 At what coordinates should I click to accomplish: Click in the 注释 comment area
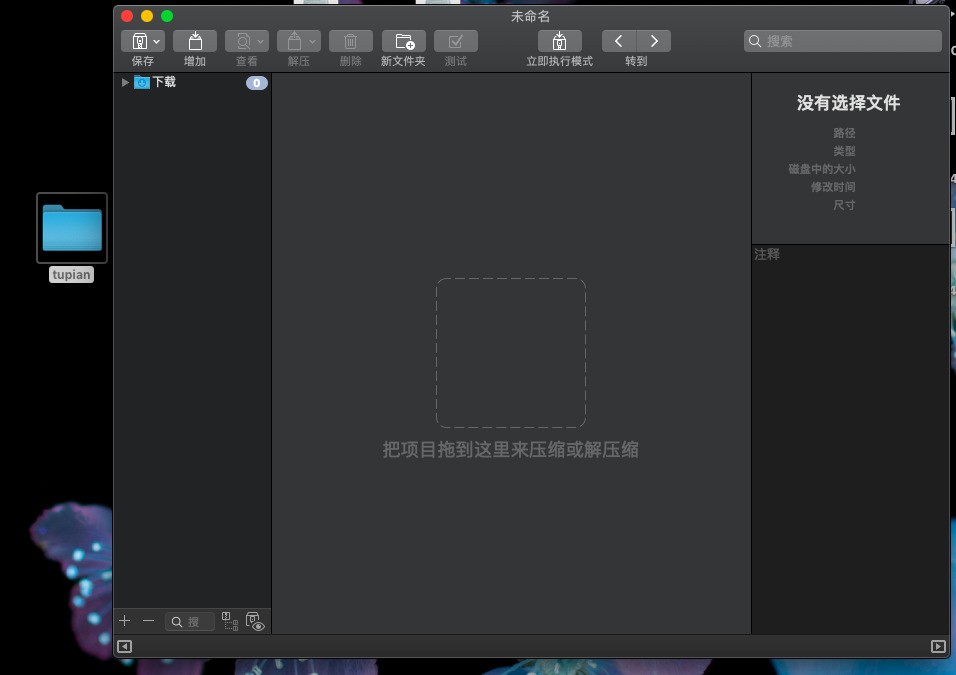pos(851,439)
